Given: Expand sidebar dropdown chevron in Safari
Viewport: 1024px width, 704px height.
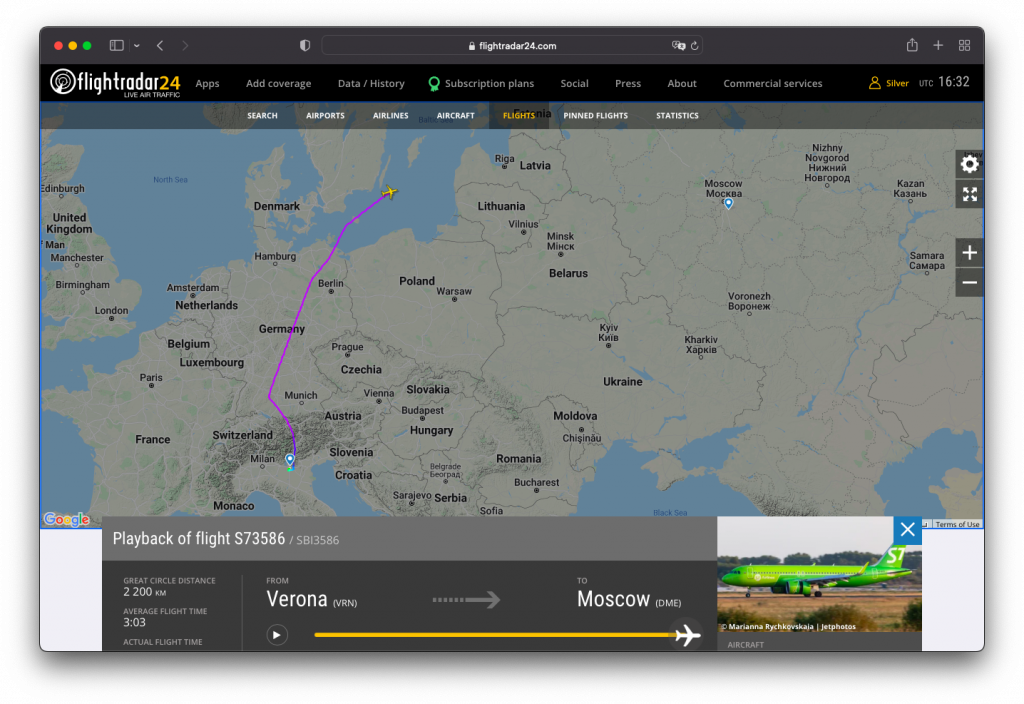Looking at the screenshot, I should coord(136,45).
